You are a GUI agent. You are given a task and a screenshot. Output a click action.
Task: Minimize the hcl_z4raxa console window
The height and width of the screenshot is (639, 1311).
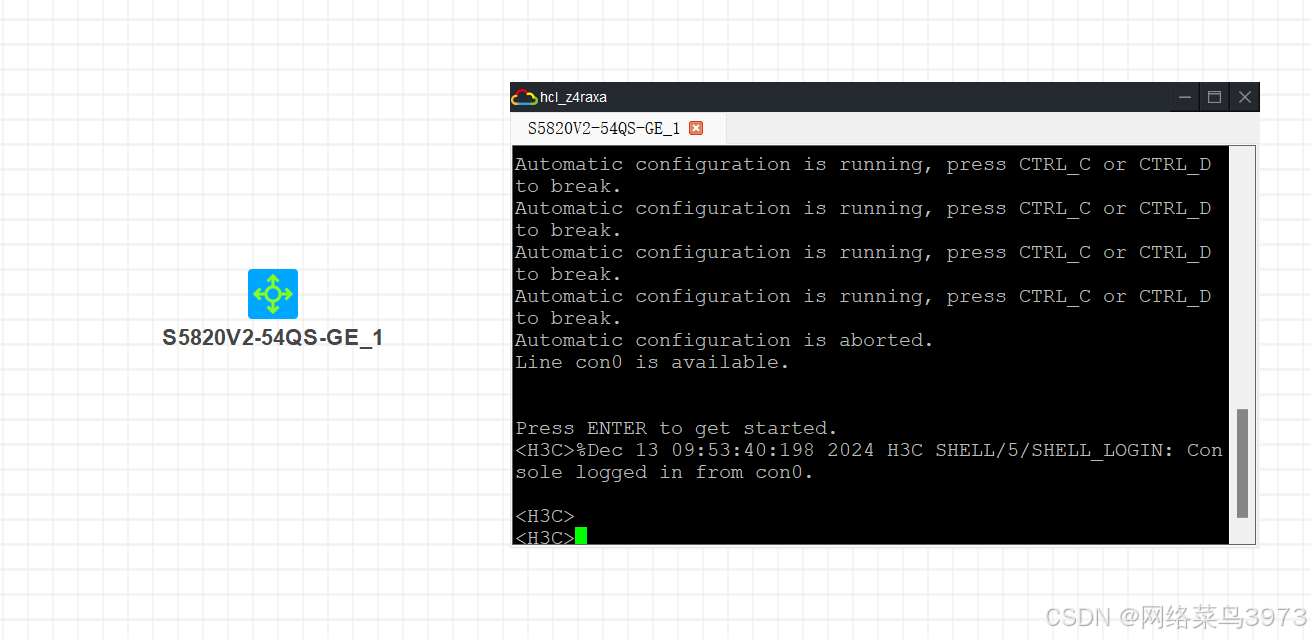[1184, 96]
